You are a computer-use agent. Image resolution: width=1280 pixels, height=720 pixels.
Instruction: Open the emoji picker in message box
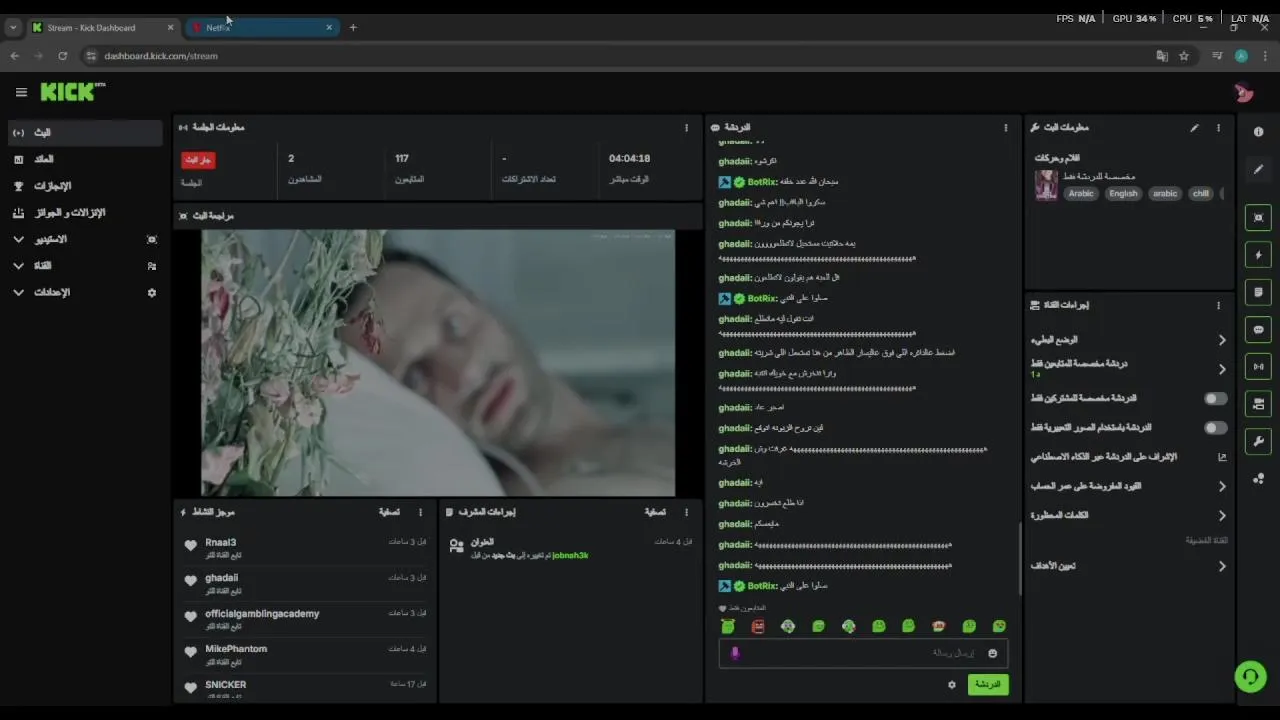992,653
